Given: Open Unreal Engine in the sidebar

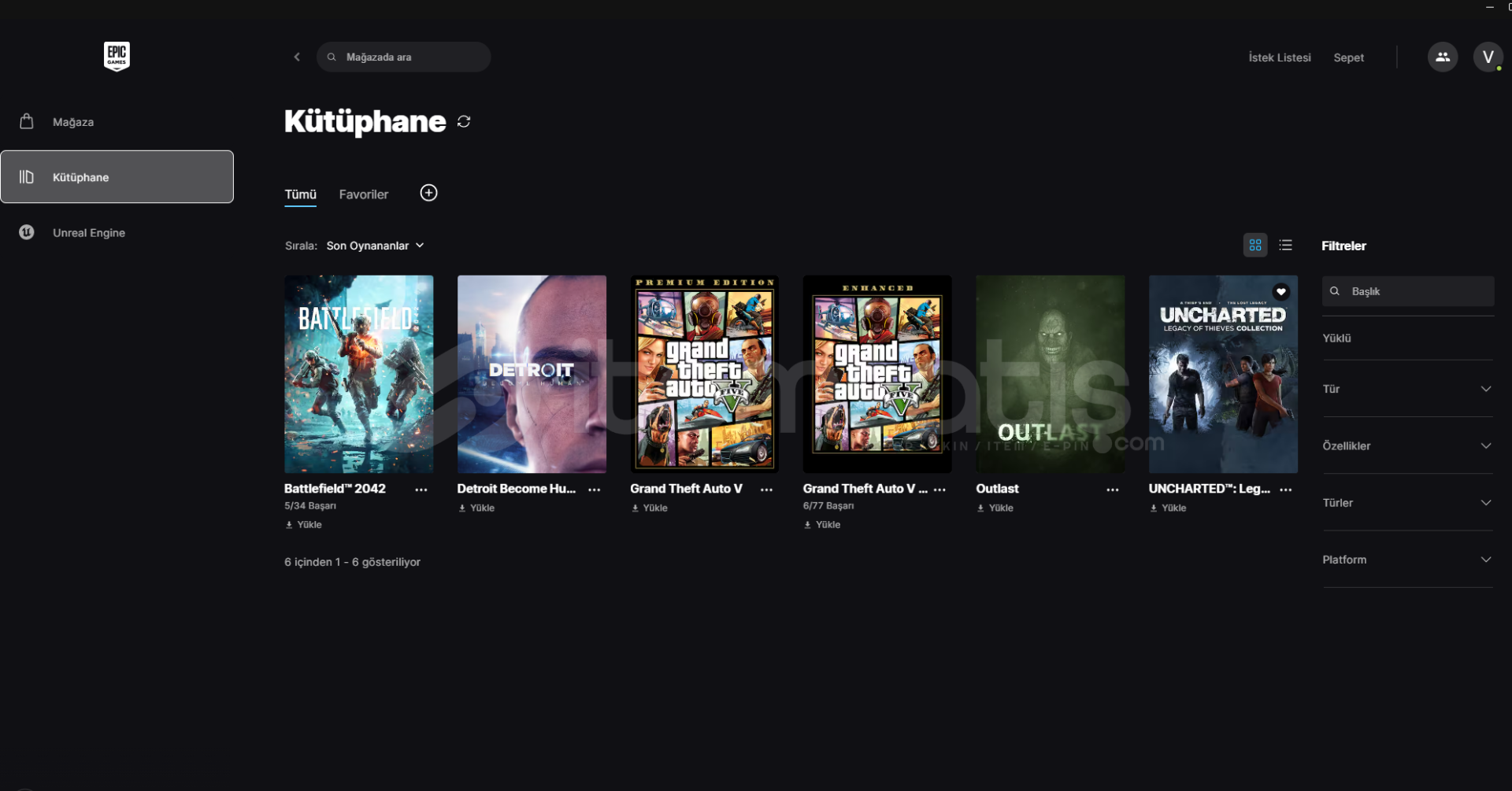Looking at the screenshot, I should (117, 232).
